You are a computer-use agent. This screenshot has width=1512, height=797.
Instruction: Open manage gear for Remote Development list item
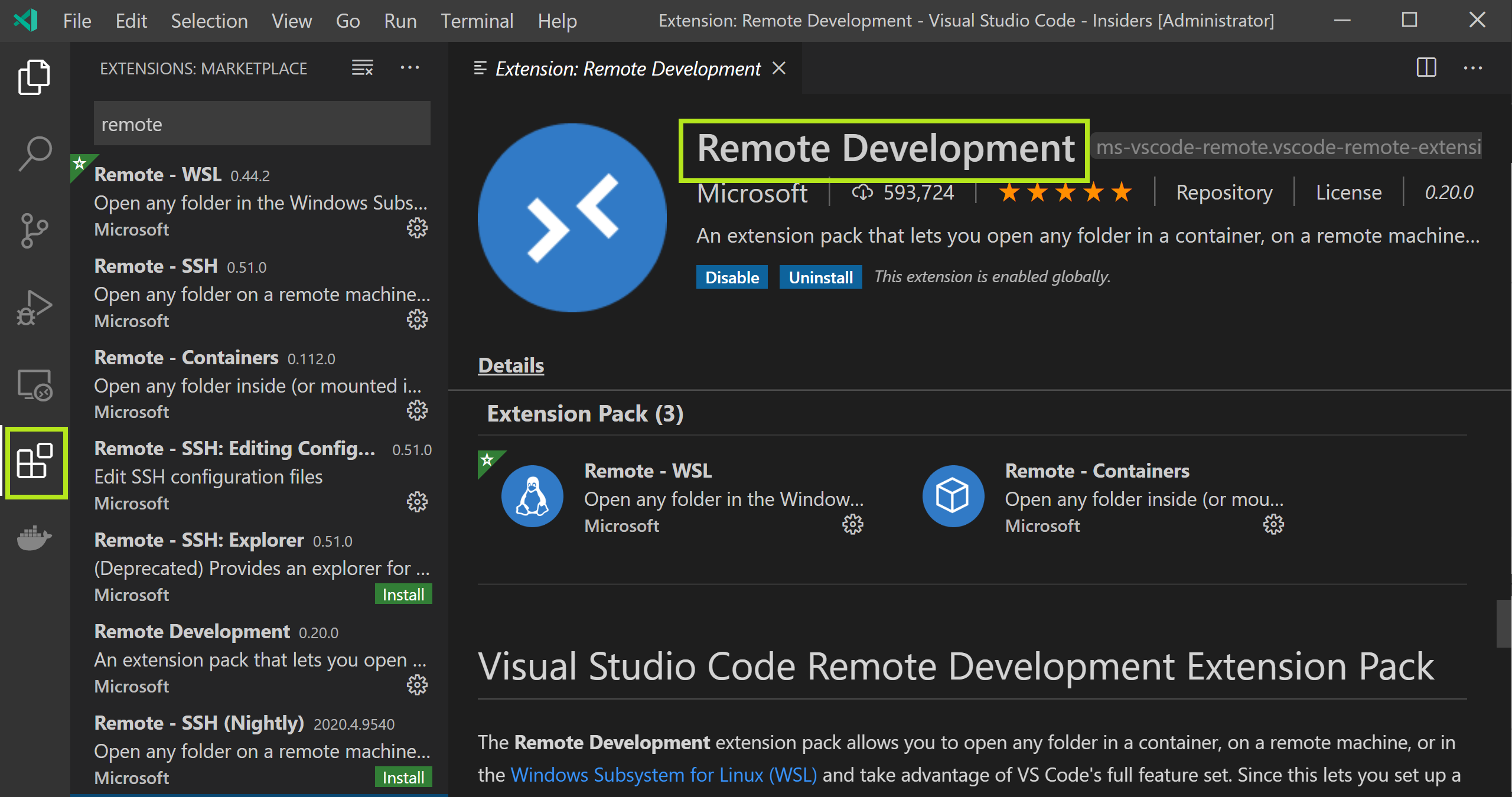[417, 685]
